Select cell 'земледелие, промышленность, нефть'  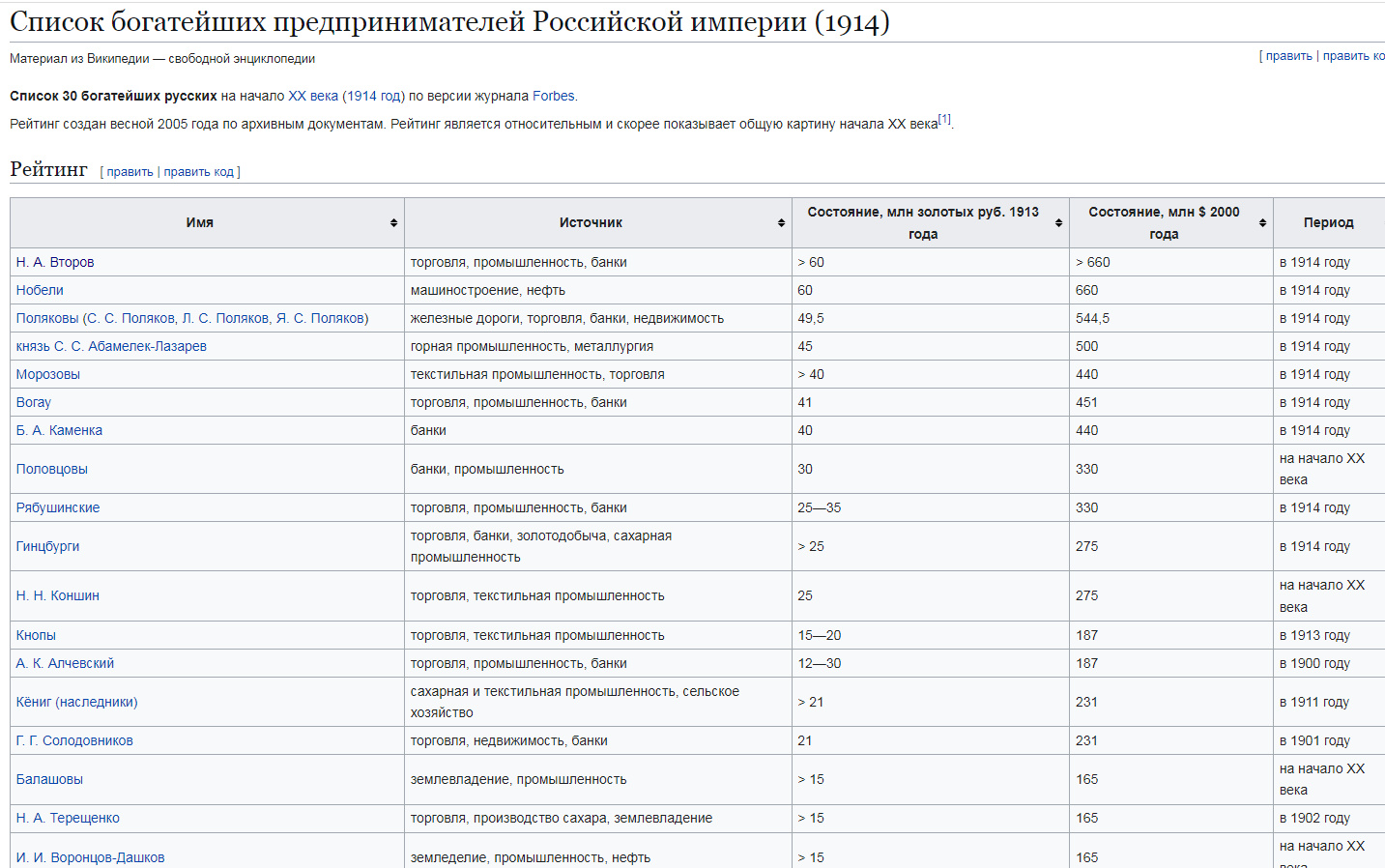pos(598,851)
